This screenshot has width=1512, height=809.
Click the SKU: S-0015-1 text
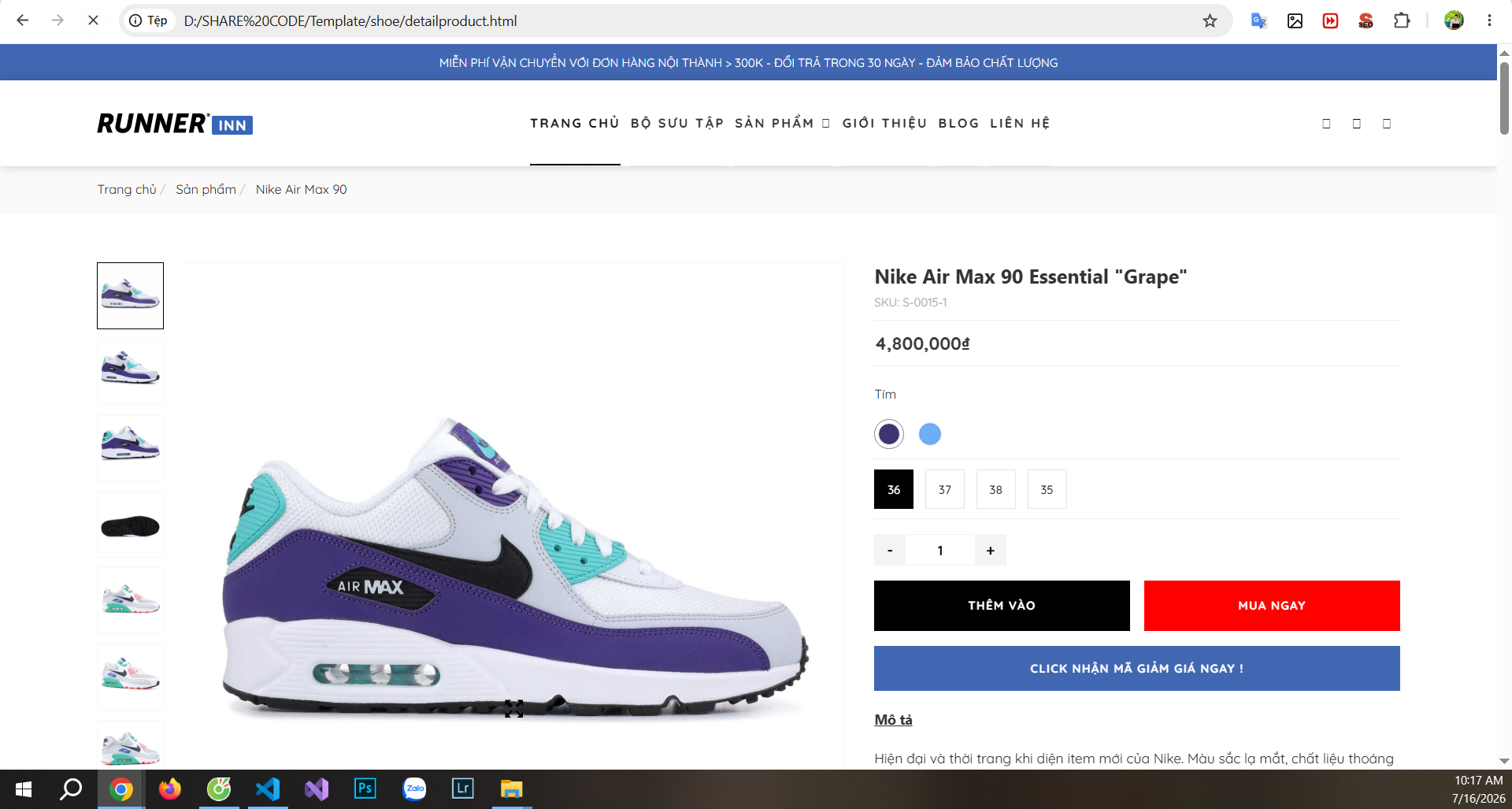tap(910, 302)
